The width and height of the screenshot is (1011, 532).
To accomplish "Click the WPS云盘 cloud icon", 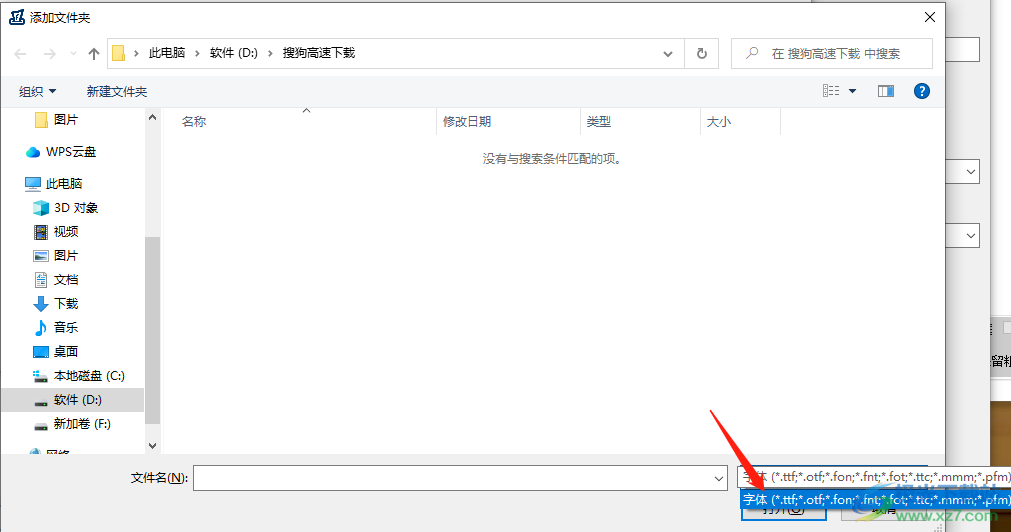I will (33, 152).
